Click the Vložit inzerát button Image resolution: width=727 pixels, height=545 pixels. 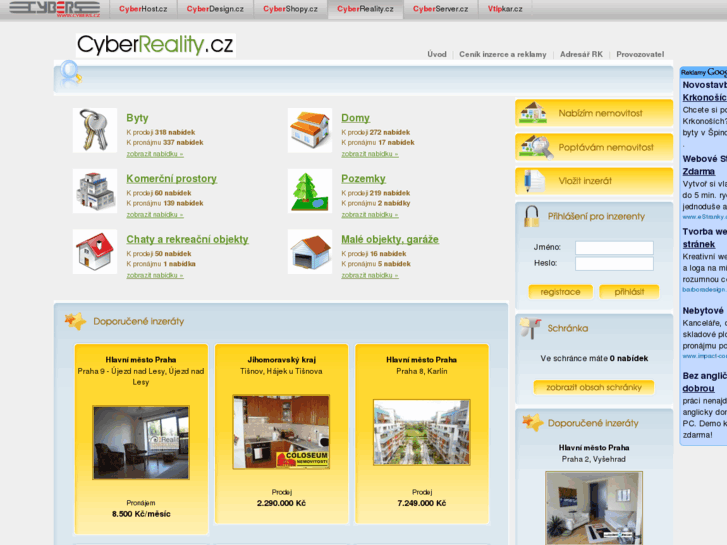[x=594, y=181]
